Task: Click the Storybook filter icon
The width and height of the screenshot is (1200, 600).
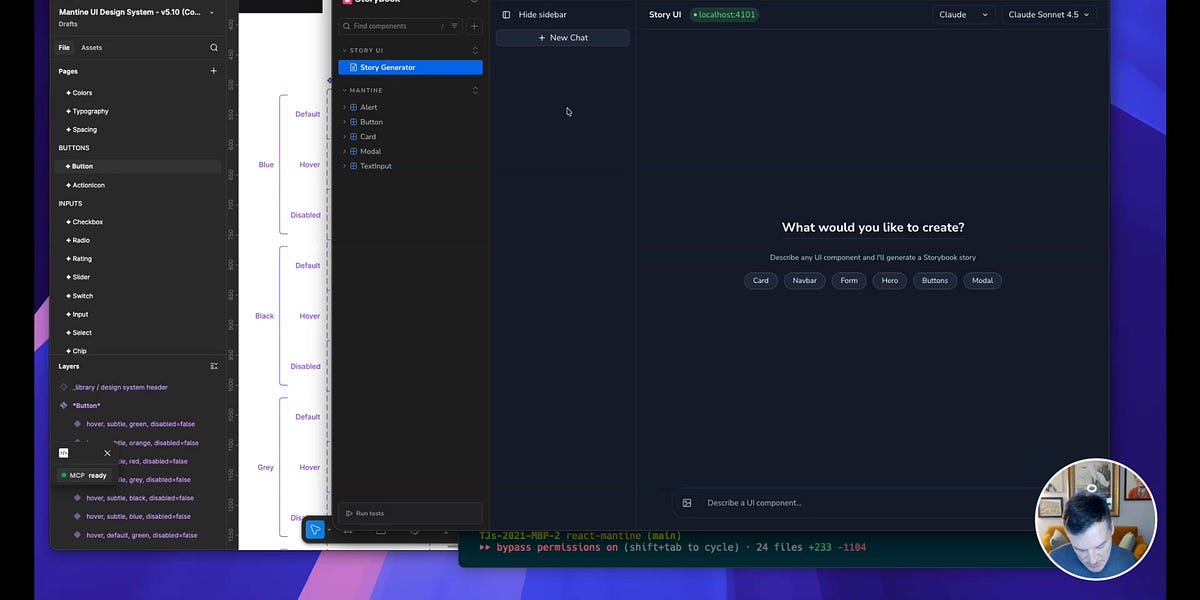Action: tap(454, 26)
